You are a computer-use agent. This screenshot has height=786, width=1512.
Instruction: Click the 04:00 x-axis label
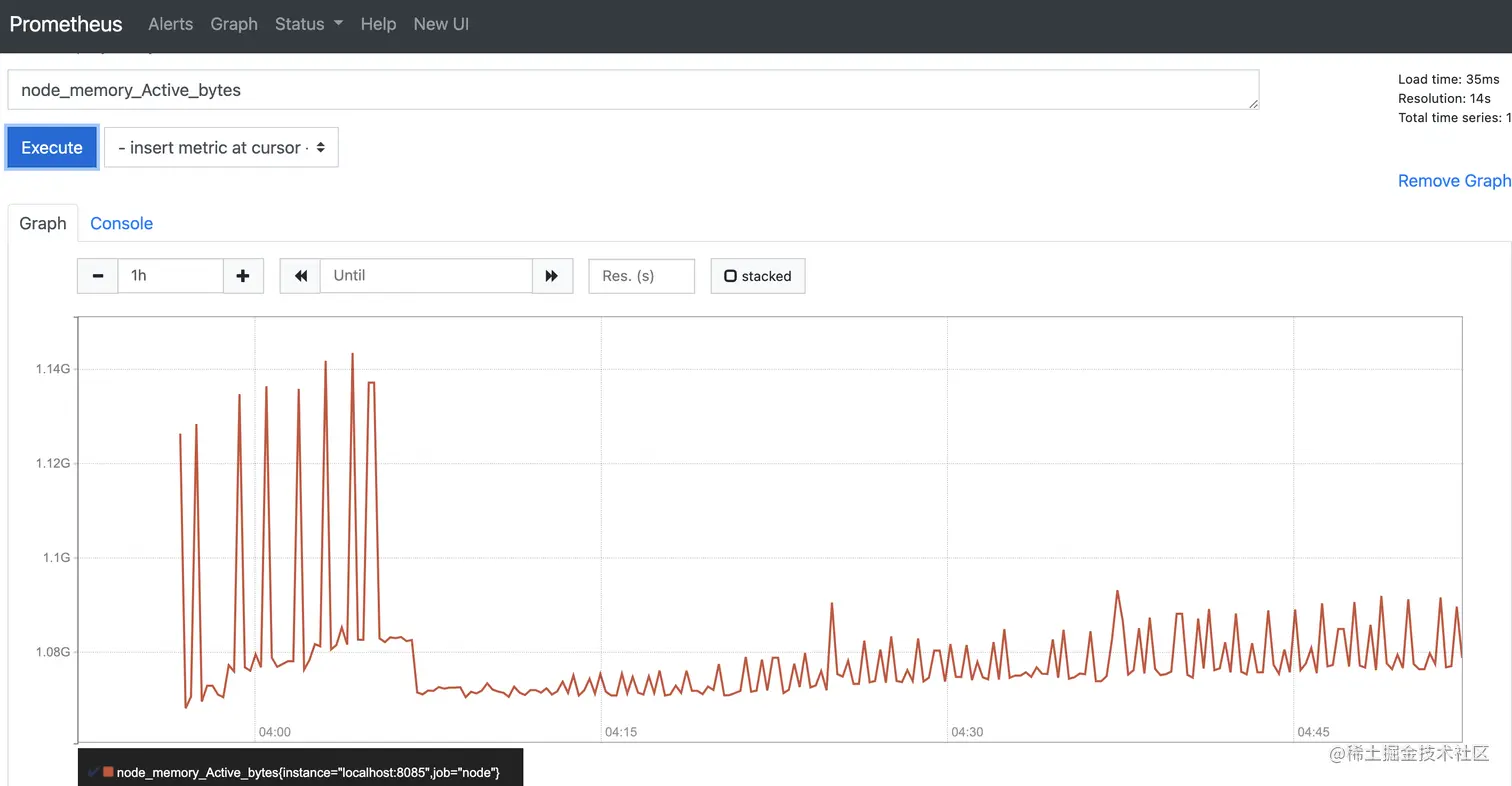coord(275,732)
